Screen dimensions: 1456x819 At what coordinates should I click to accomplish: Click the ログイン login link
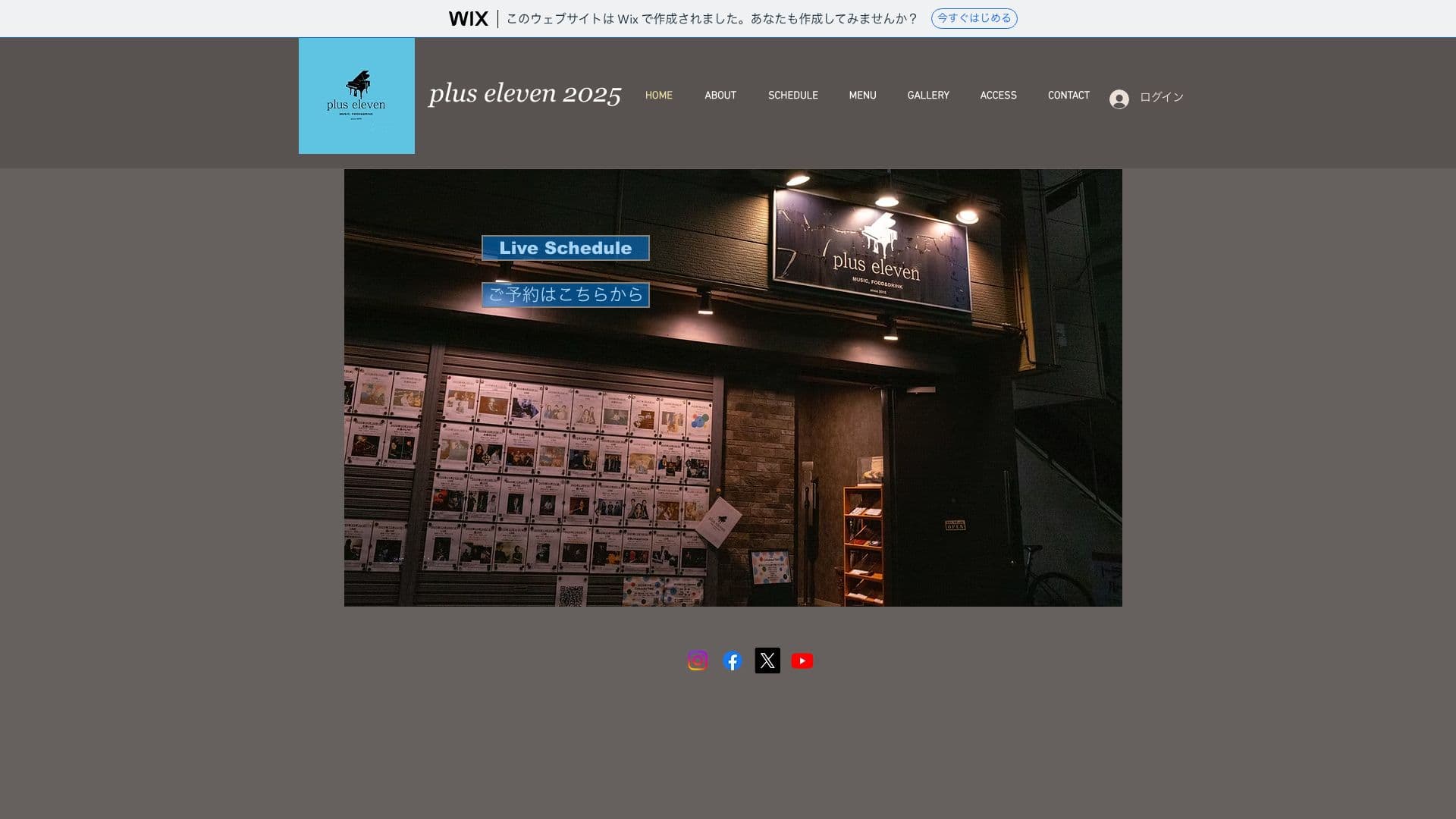click(1161, 97)
